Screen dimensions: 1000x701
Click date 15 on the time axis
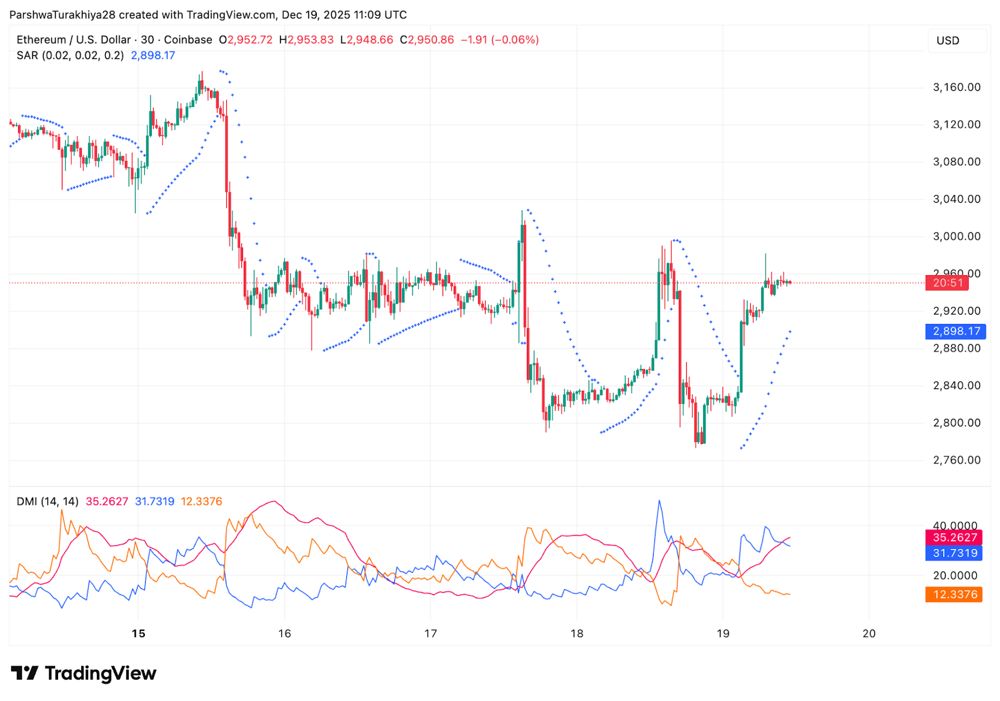(138, 634)
